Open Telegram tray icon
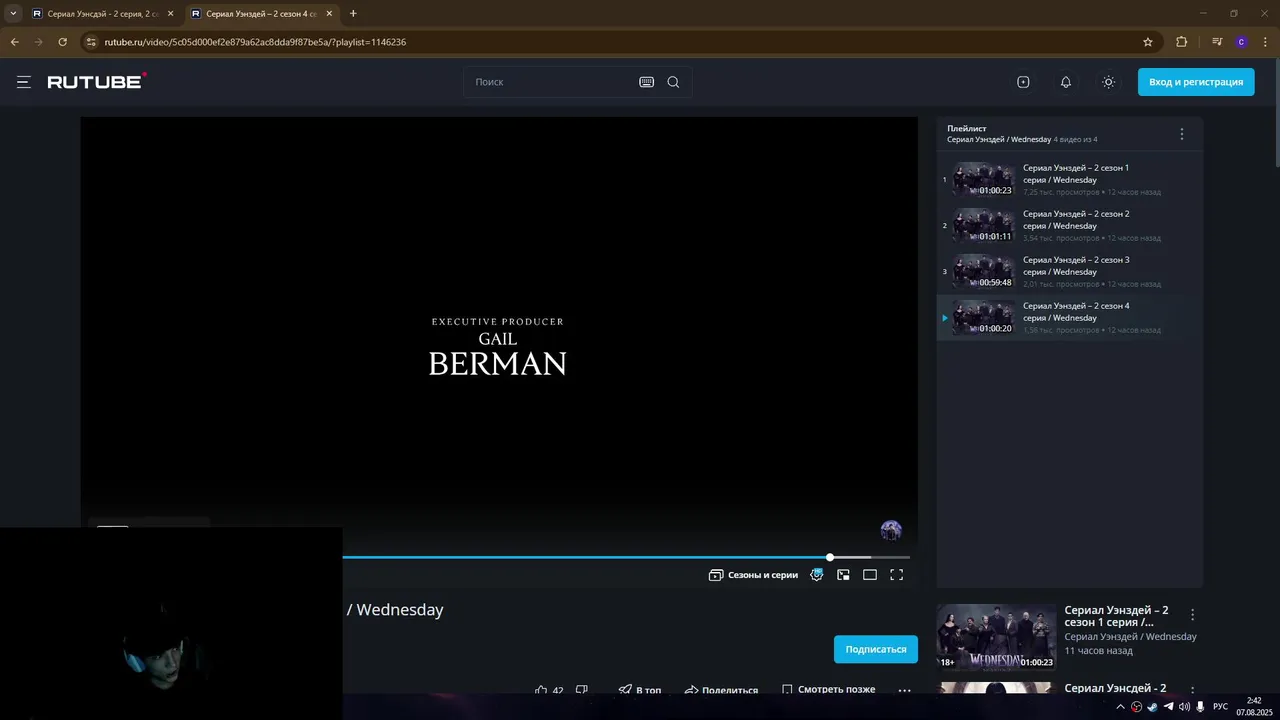The height and width of the screenshot is (720, 1280). pos(1168,707)
